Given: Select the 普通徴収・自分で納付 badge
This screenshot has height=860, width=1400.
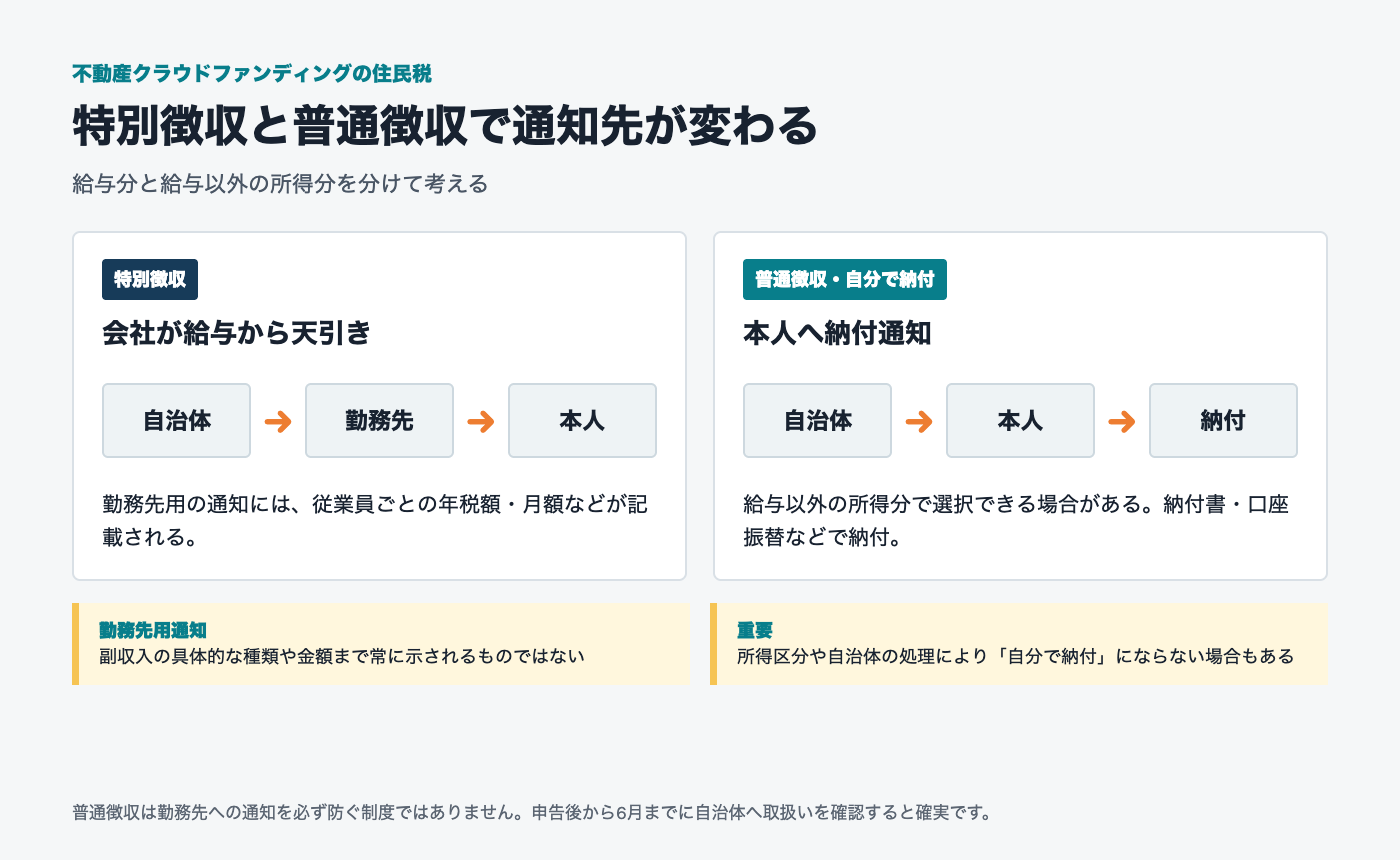Looking at the screenshot, I should coord(845,279).
